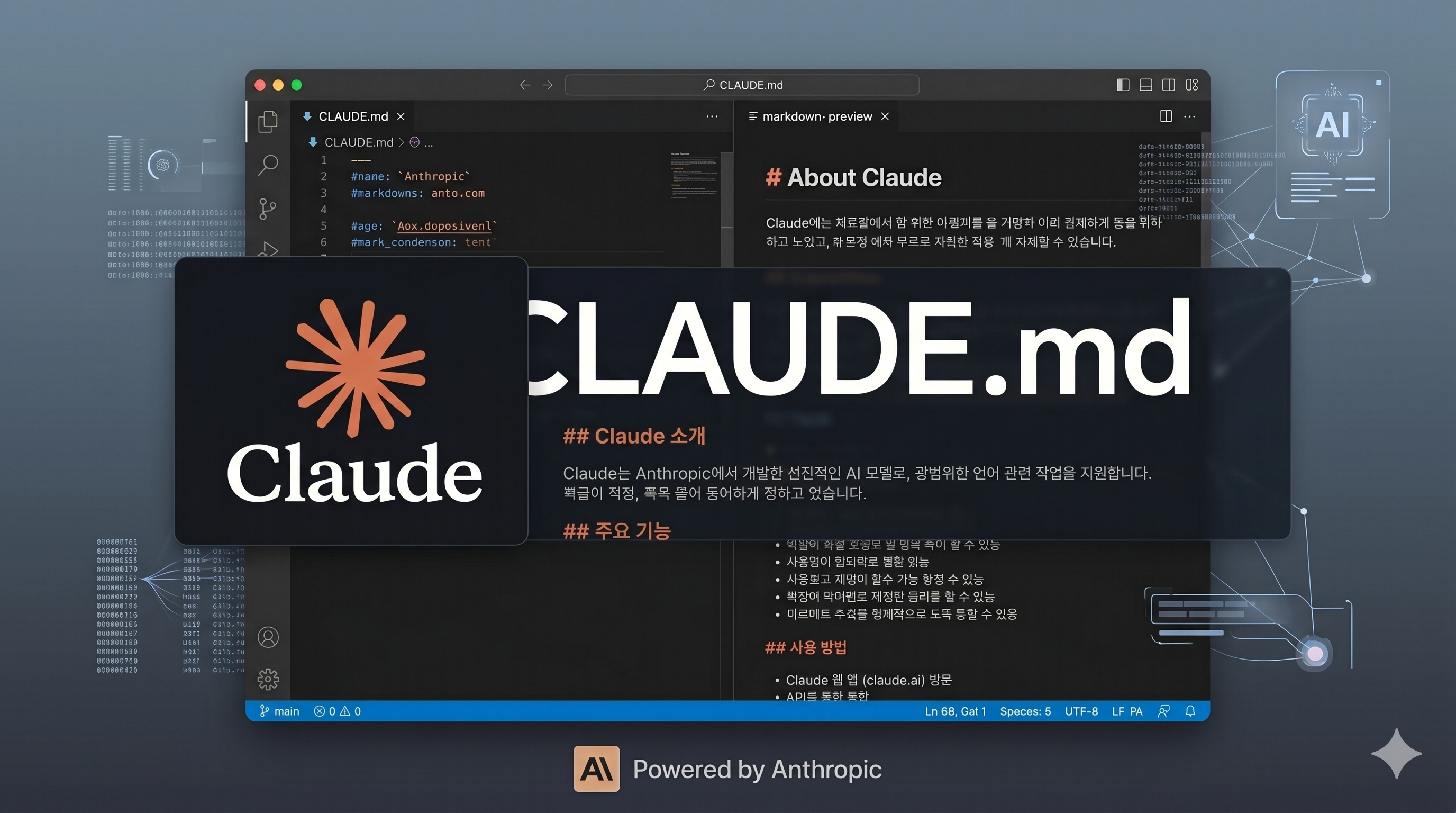Image resolution: width=1456 pixels, height=813 pixels.
Task: Click the "## Claude 소개" heading
Action: tap(634, 436)
